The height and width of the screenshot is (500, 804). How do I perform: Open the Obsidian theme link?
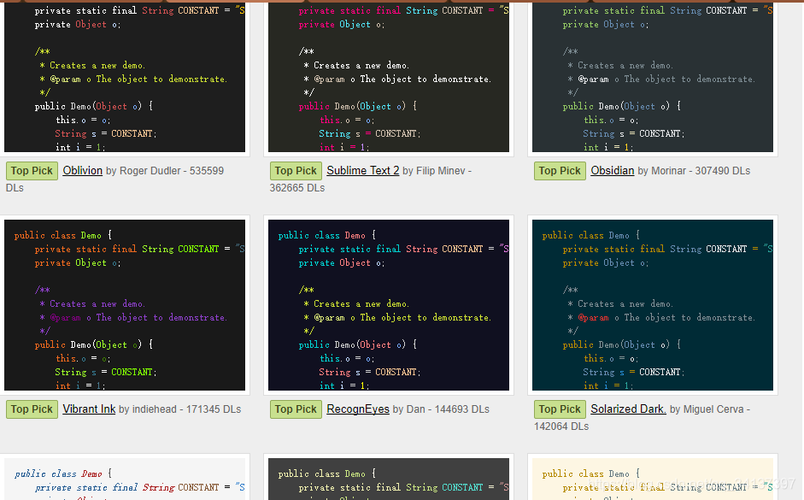(x=612, y=170)
